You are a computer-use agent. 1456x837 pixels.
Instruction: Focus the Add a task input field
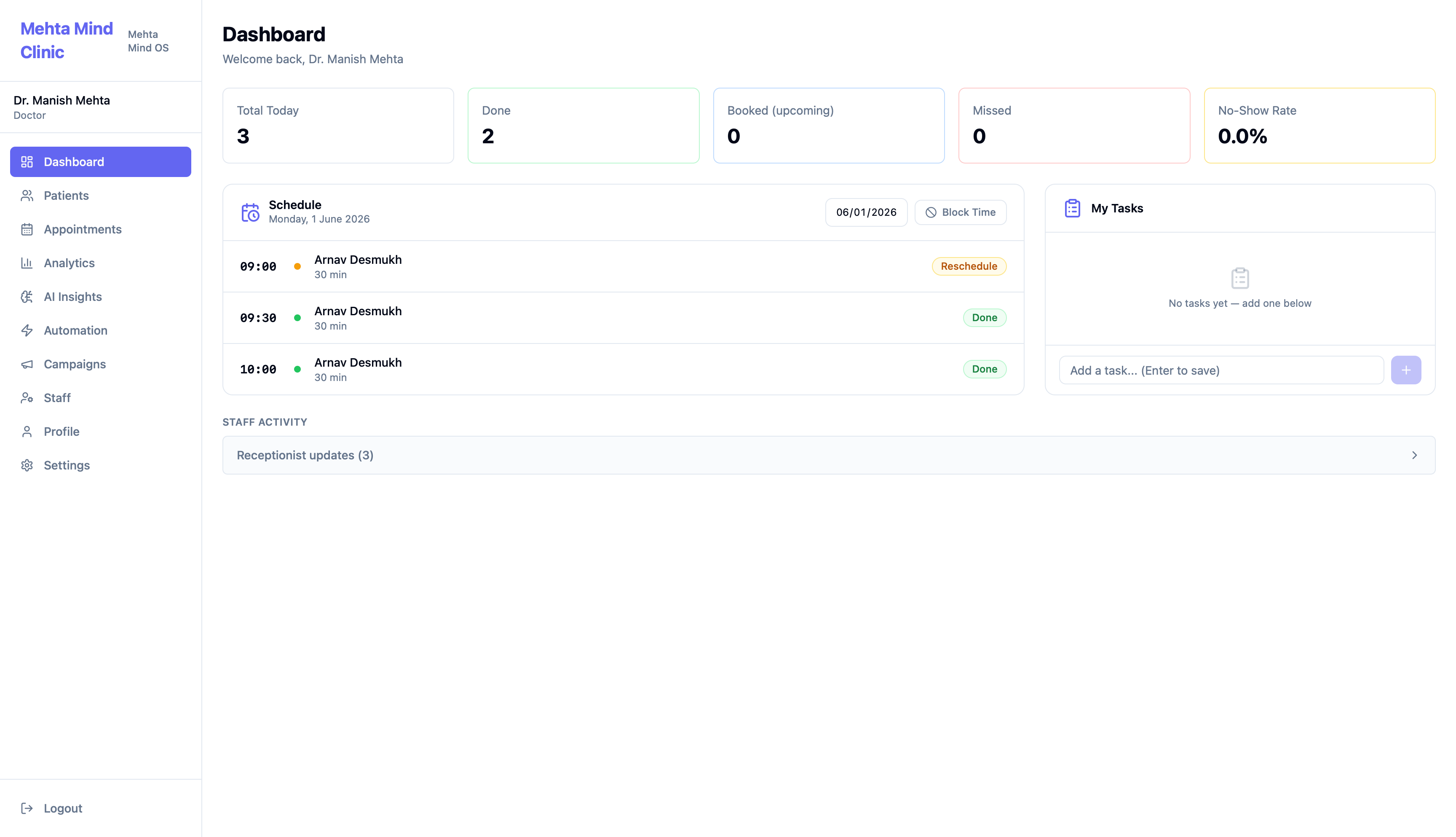pyautogui.click(x=1221, y=370)
